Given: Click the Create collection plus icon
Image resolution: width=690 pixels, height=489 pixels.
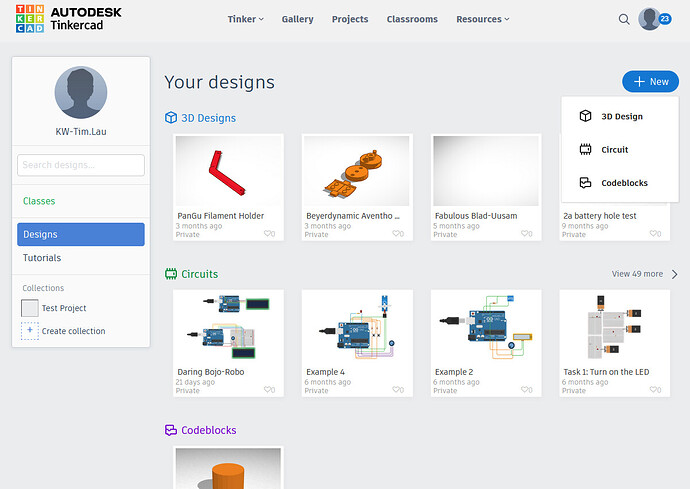Looking at the screenshot, I should pos(29,331).
